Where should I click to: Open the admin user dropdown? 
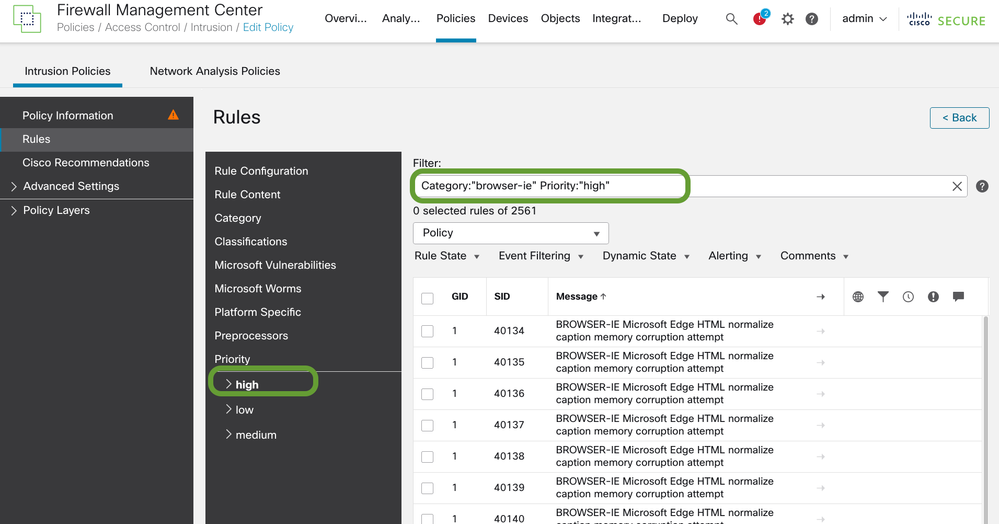pos(865,18)
